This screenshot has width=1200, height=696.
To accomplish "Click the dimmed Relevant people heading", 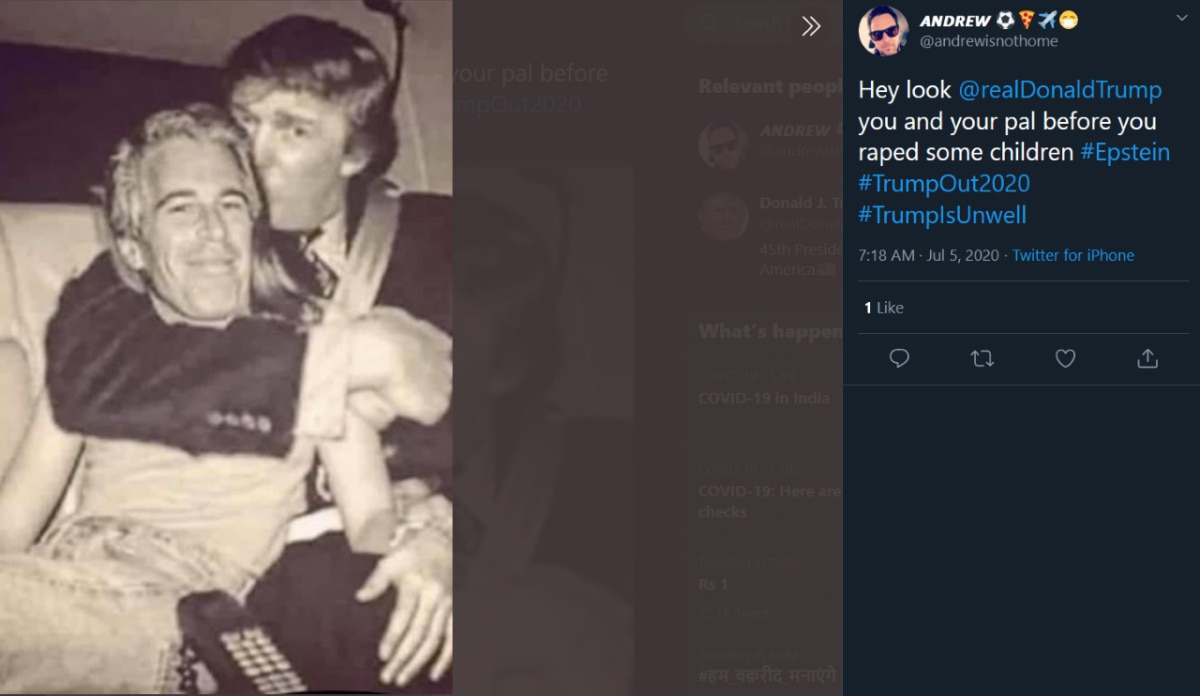I will pos(770,87).
